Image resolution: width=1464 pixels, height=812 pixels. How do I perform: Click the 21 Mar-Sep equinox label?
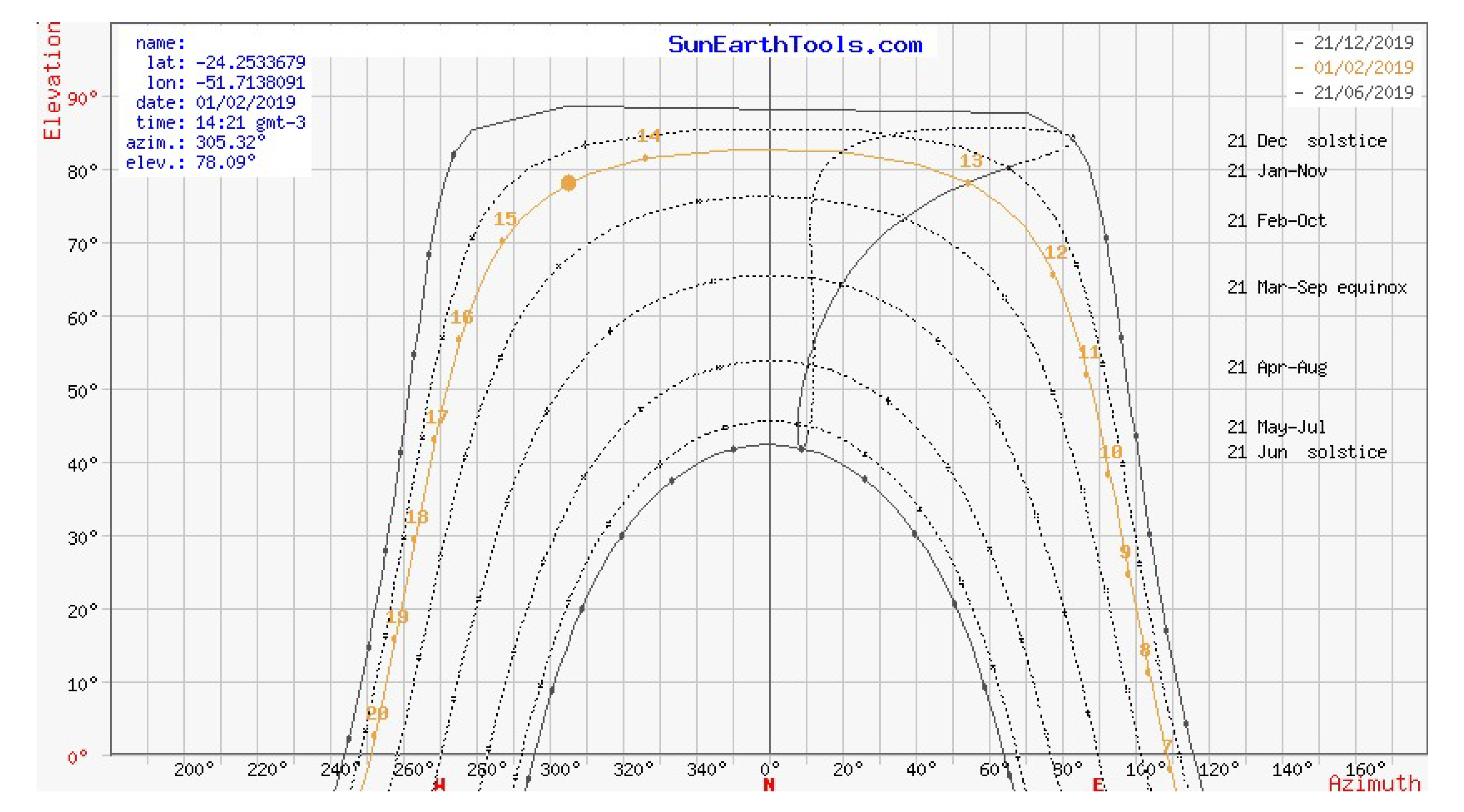(x=1316, y=287)
